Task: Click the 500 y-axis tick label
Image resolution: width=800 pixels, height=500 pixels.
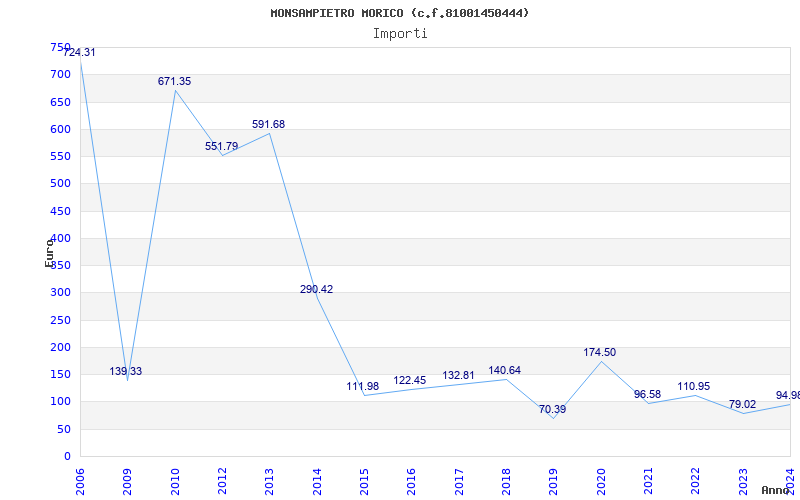Action: pos(60,184)
